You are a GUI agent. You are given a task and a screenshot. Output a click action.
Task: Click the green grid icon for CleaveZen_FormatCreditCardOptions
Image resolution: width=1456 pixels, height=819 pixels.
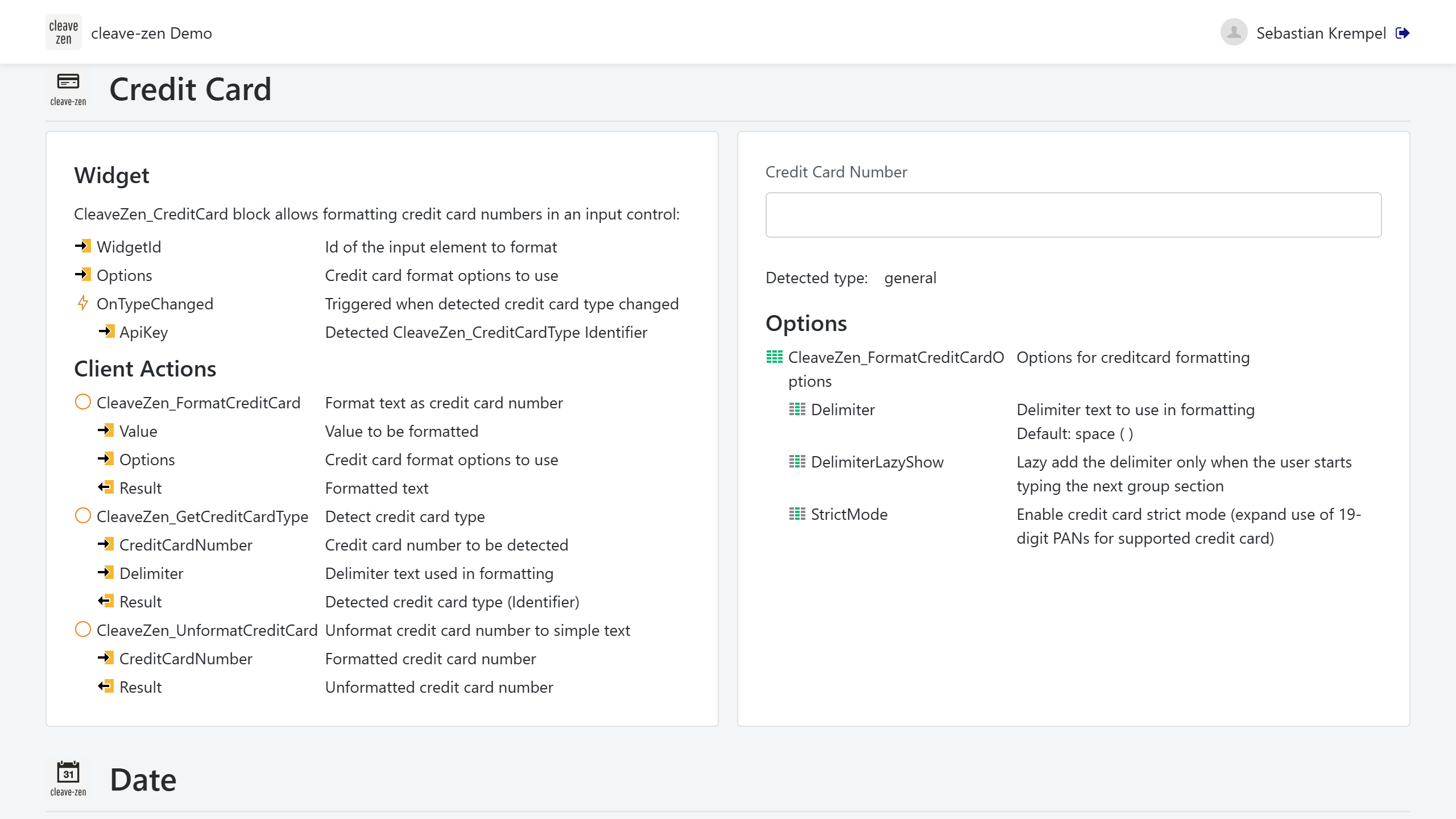(775, 357)
